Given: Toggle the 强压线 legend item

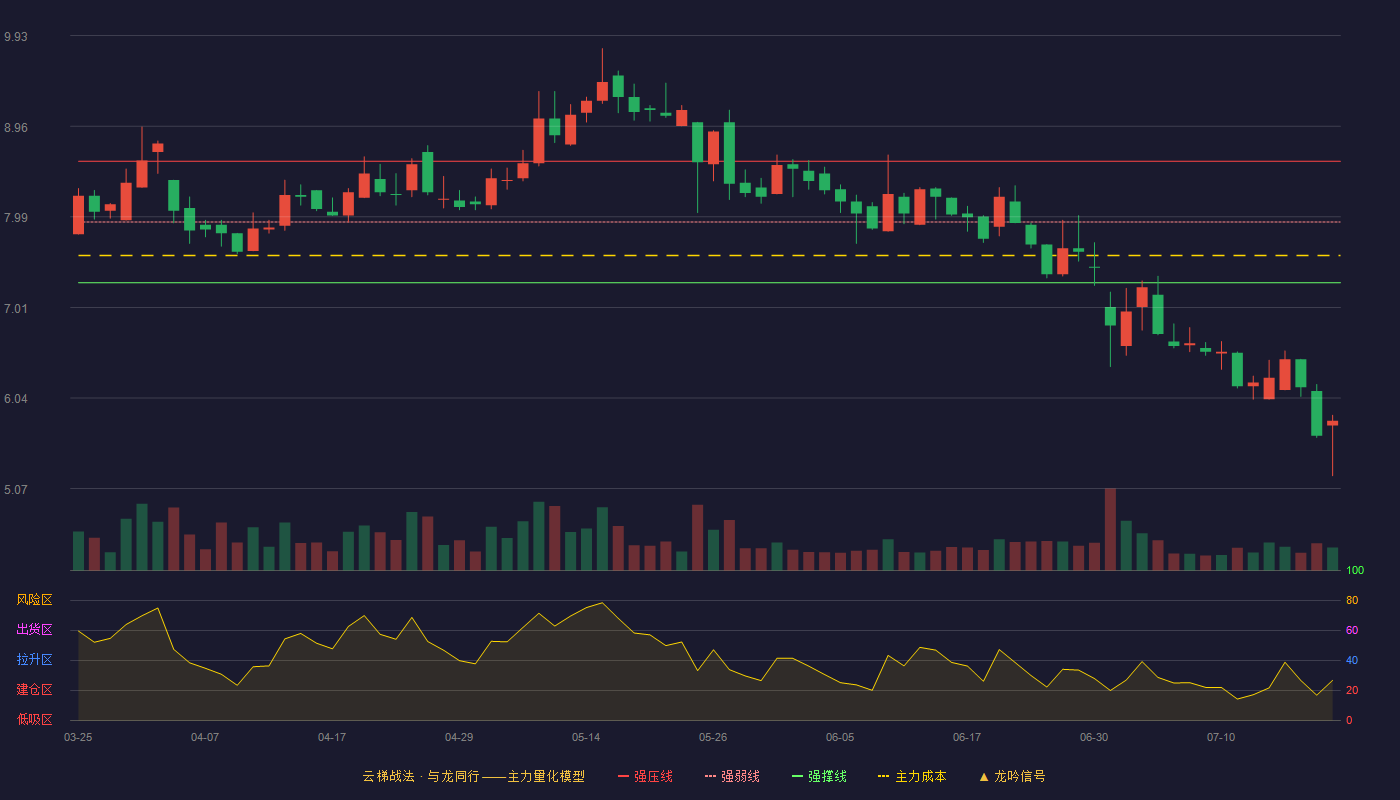Looking at the screenshot, I should click(x=645, y=776).
